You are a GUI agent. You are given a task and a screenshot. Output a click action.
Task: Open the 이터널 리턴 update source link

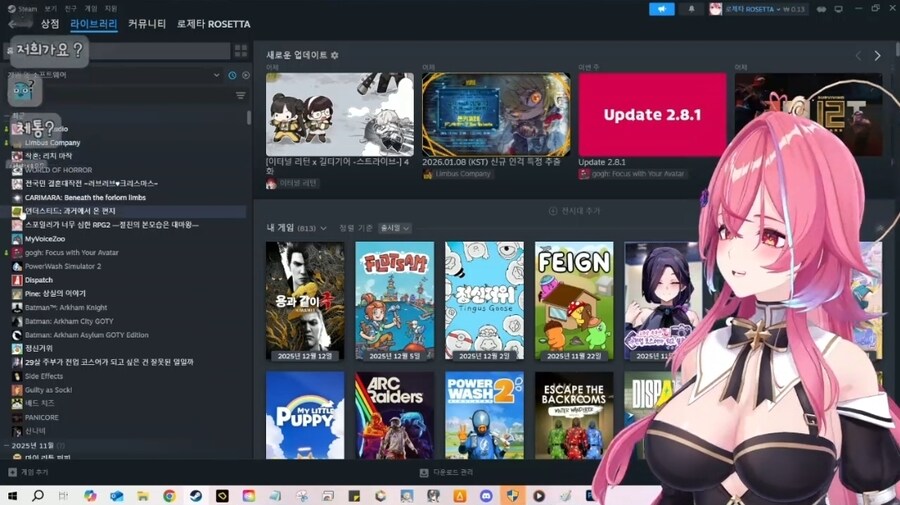tap(297, 183)
